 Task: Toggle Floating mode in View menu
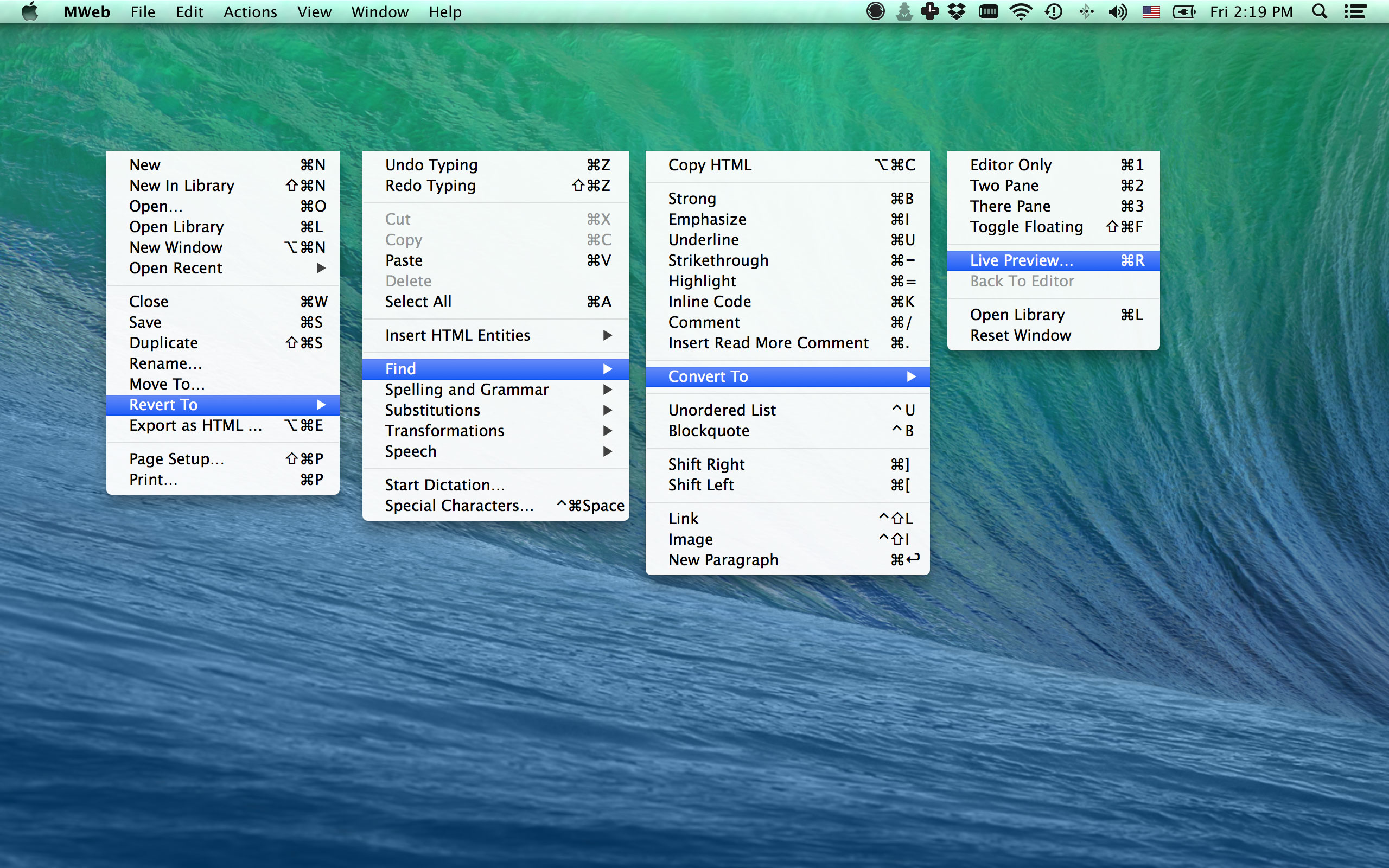1027,227
